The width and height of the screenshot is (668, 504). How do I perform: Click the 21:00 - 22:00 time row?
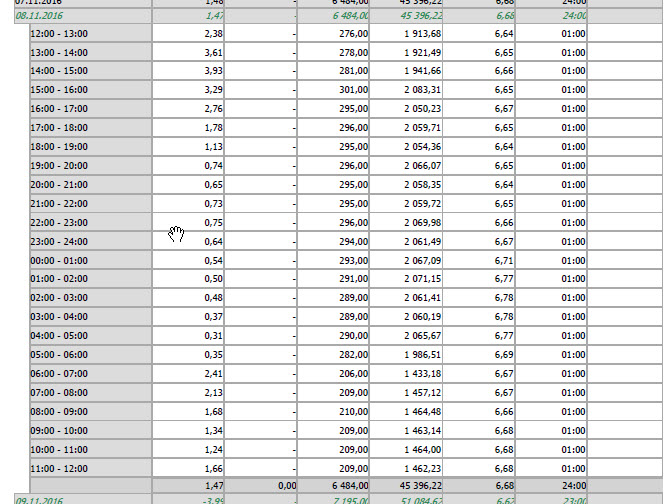pyautogui.click(x=346, y=204)
